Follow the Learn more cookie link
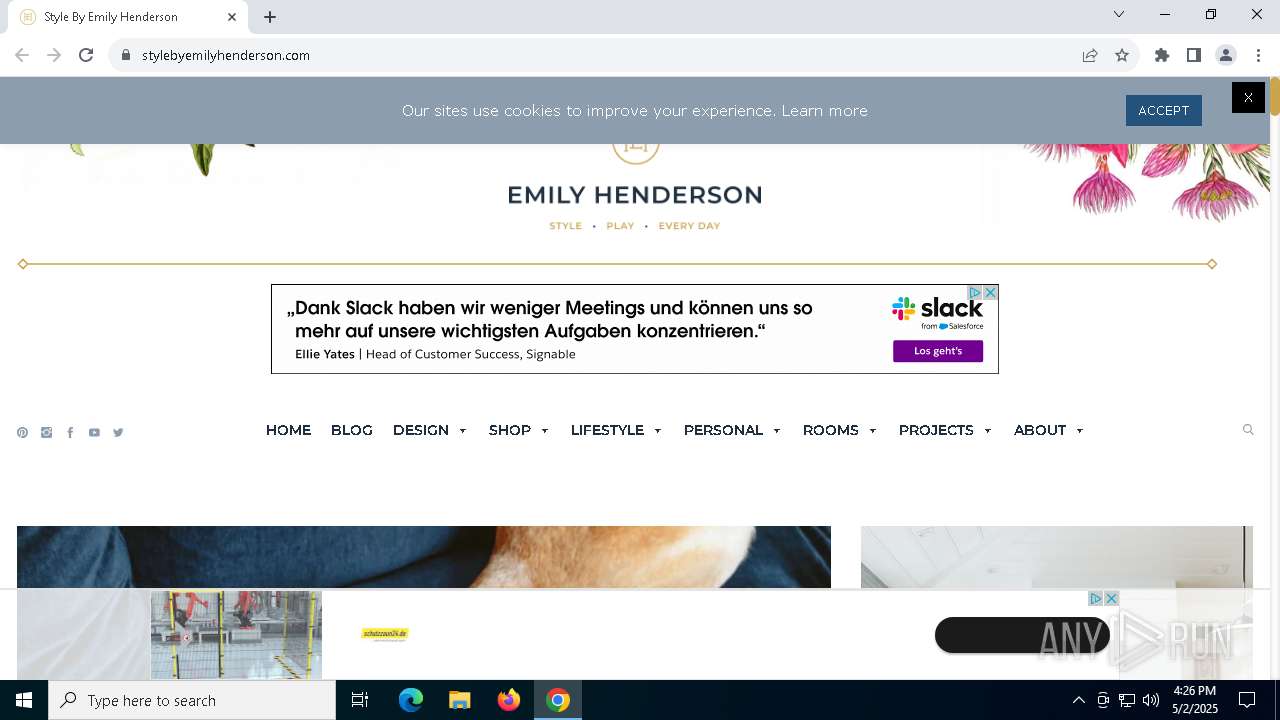 tap(824, 111)
